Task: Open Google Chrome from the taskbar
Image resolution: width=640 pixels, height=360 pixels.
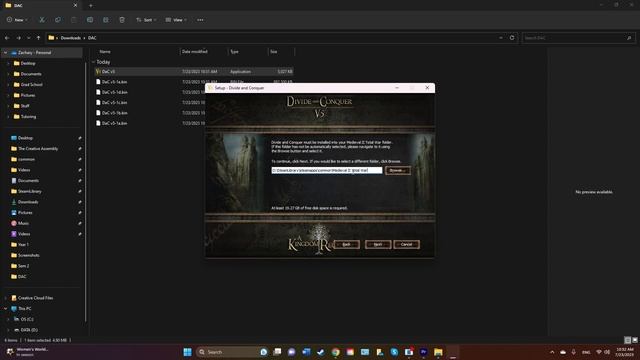Action: pos(336,352)
